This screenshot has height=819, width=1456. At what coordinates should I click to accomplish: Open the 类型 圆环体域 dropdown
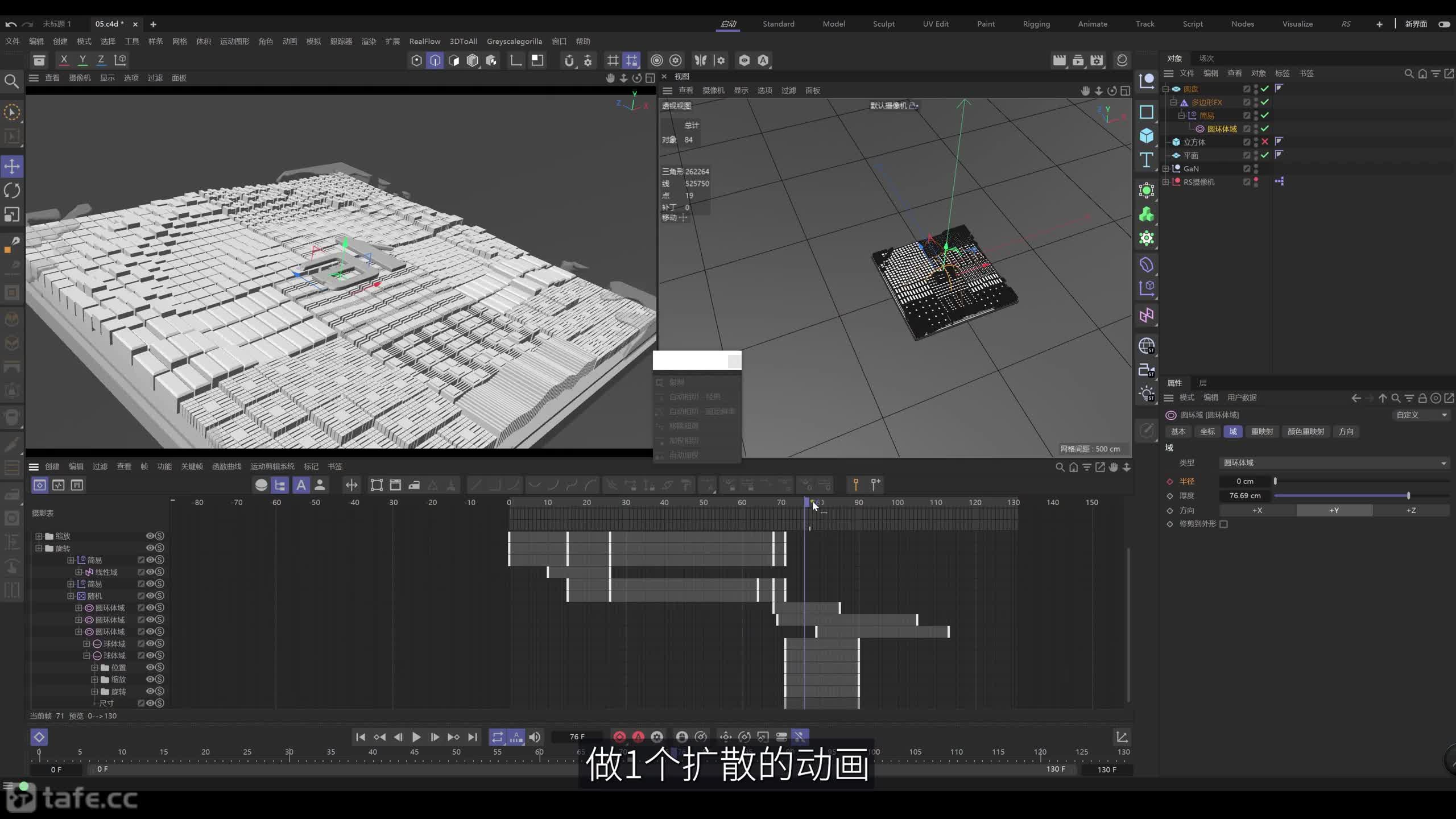[x=1334, y=463]
